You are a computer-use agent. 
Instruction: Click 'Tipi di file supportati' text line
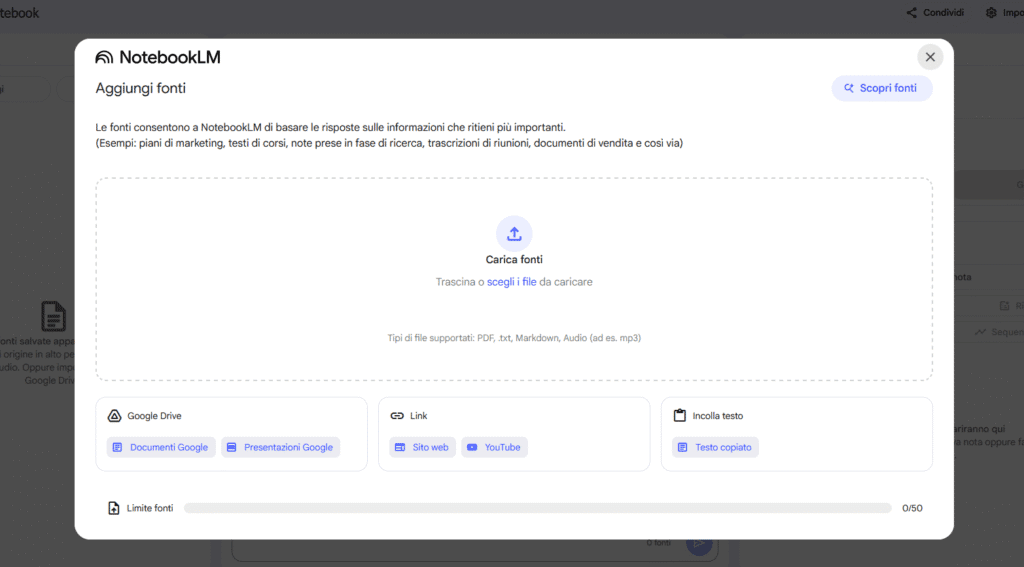pyautogui.click(x=514, y=338)
